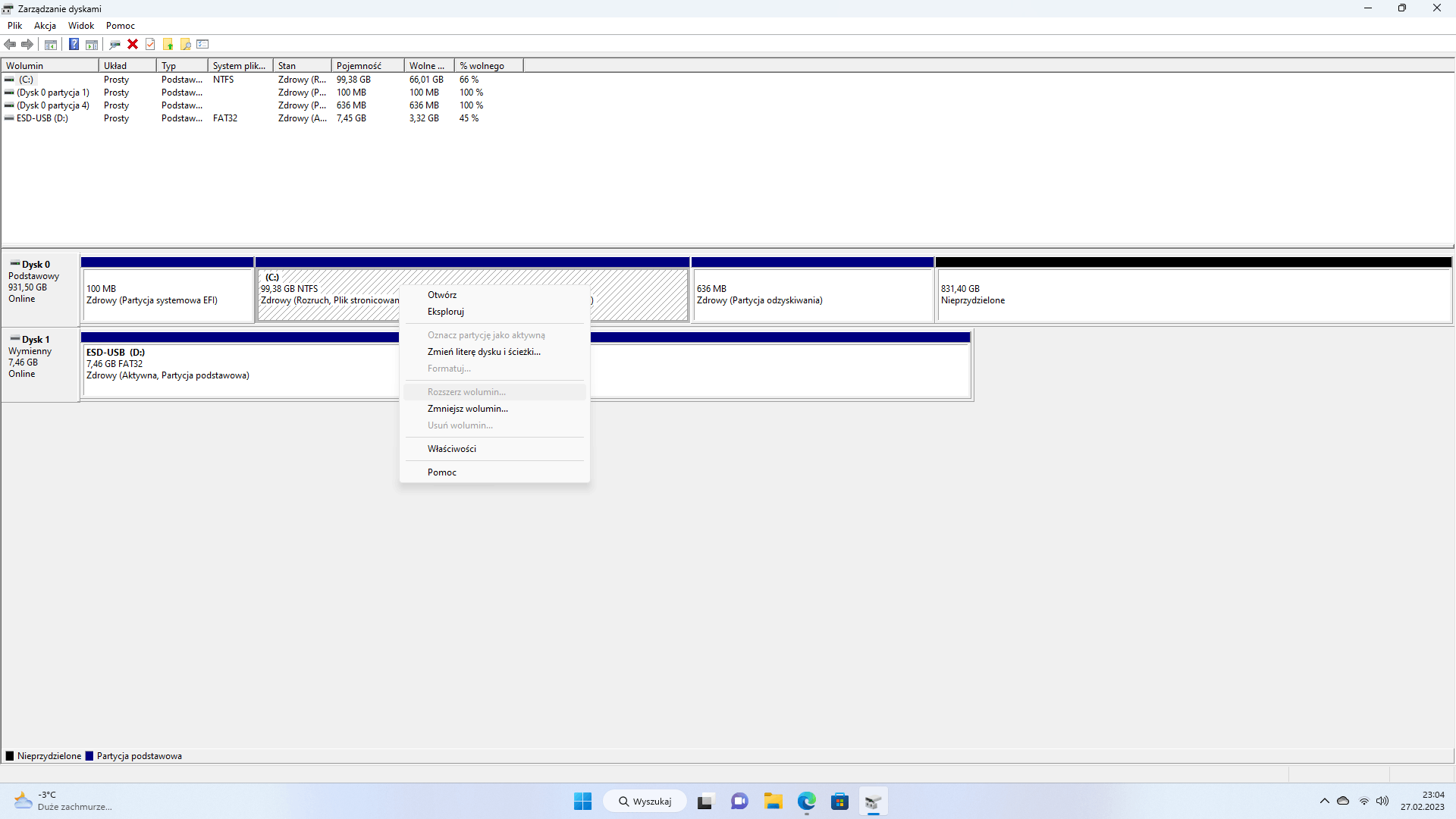This screenshot has height=819, width=1456.
Task: Select the (Dysk 0 partycja 4) row
Action: (x=262, y=105)
